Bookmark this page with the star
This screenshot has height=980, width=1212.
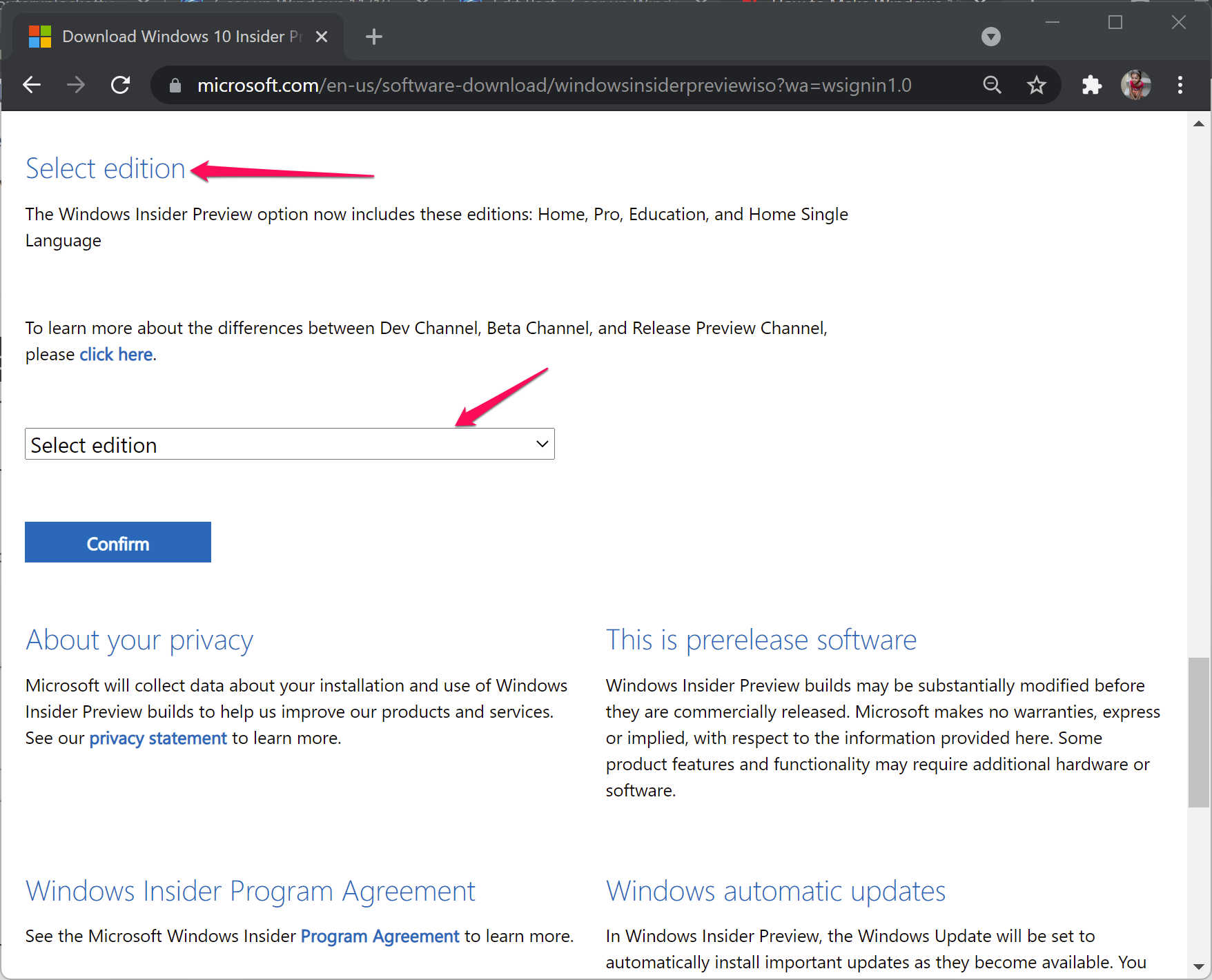[1036, 85]
